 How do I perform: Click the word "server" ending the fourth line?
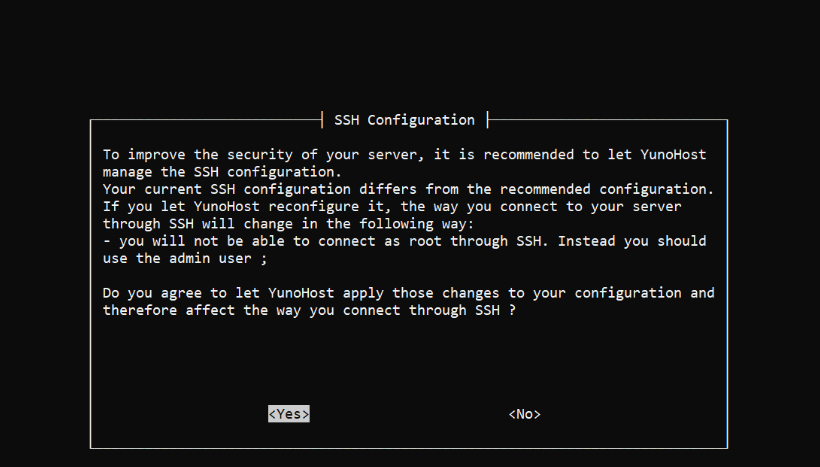tap(658, 206)
